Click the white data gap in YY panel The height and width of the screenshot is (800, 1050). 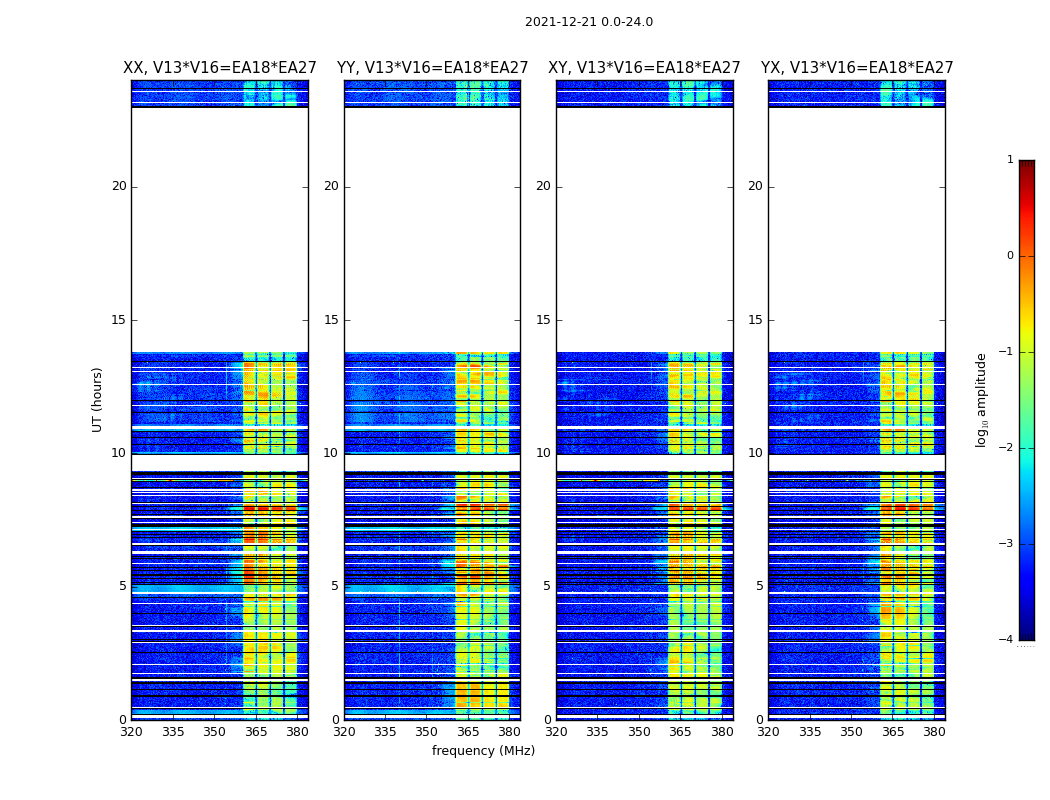point(432,229)
